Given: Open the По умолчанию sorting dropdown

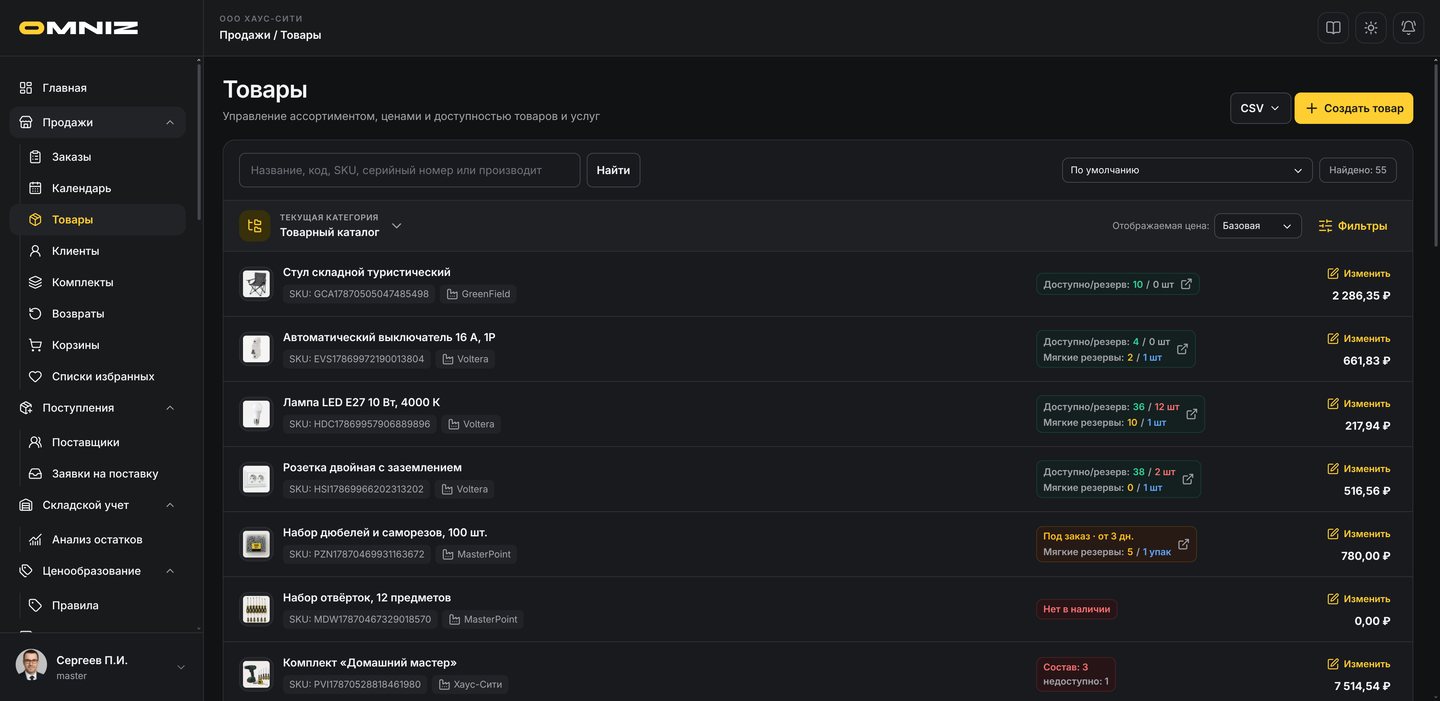Looking at the screenshot, I should click(x=1187, y=170).
